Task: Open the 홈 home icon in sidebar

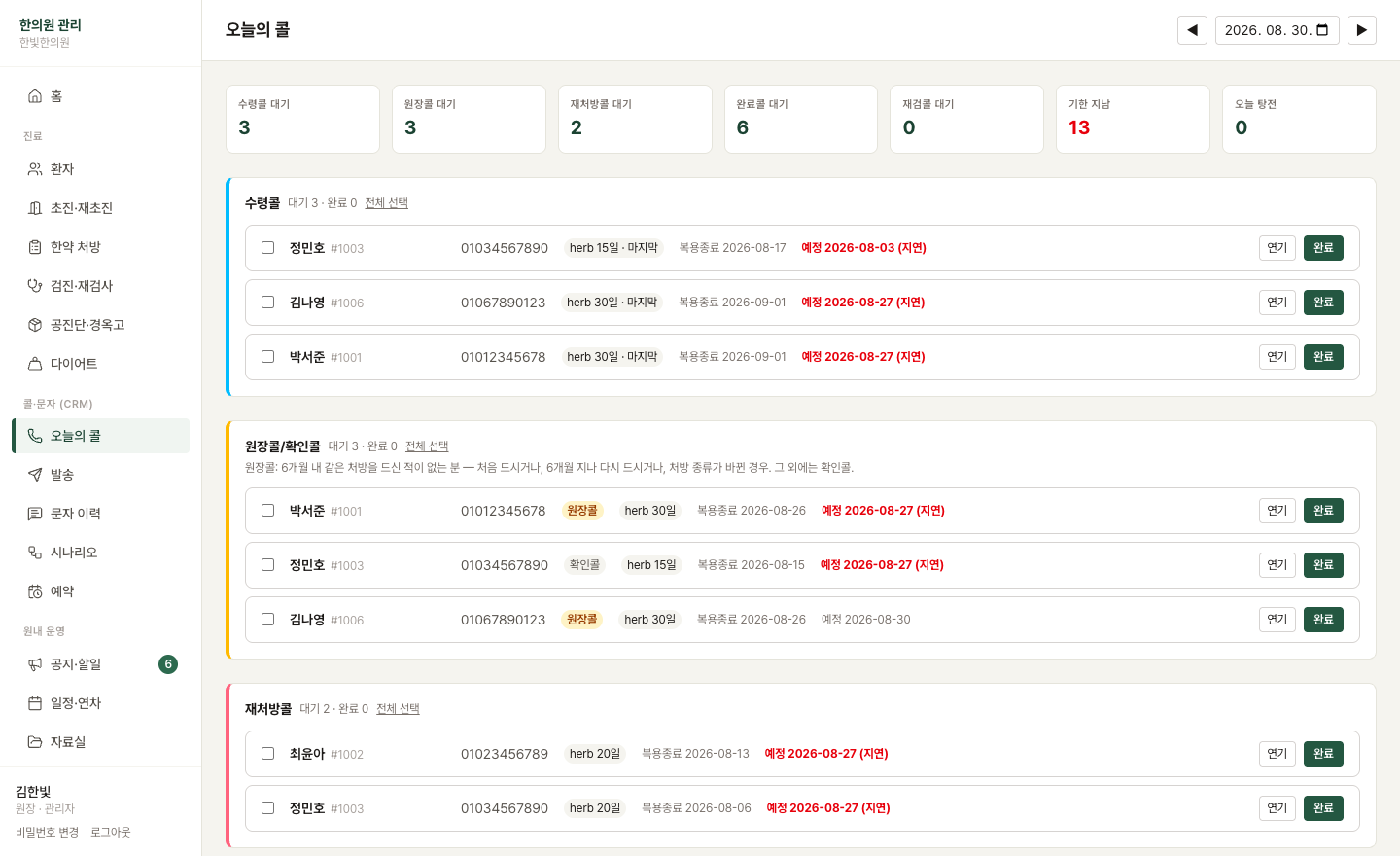Action: [x=35, y=96]
